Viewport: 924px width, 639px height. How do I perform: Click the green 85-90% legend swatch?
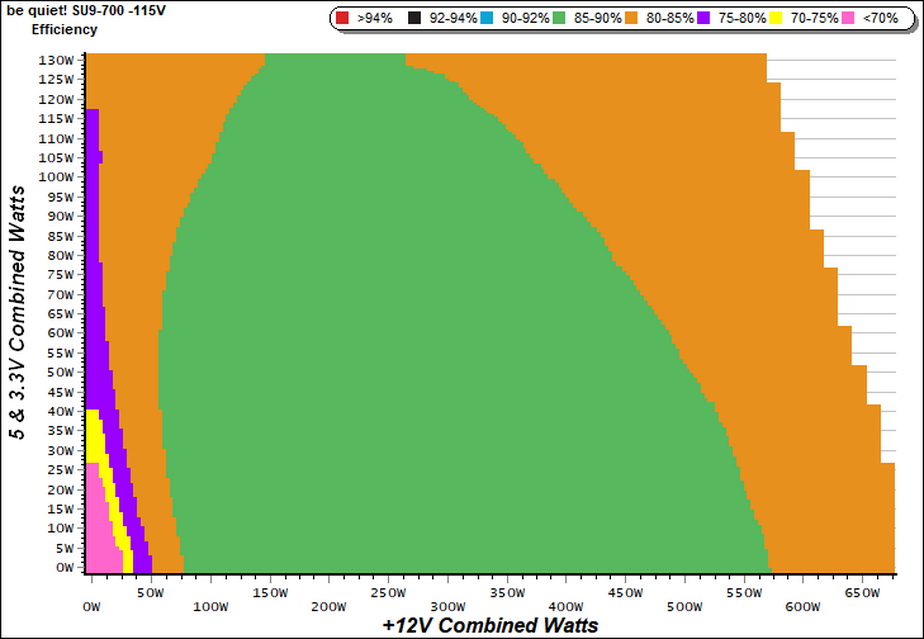[559, 18]
